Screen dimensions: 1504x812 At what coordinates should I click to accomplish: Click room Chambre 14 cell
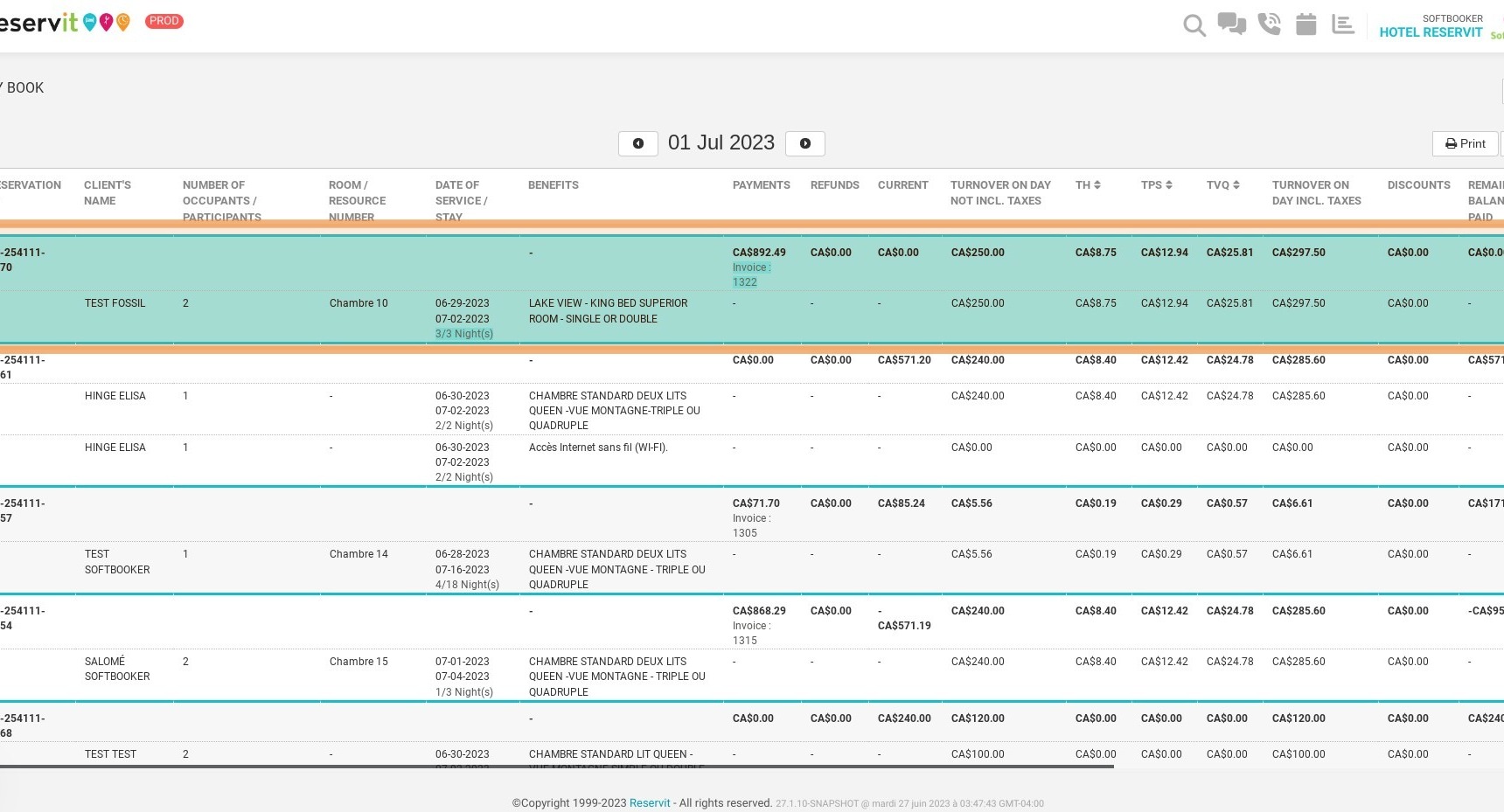click(359, 554)
